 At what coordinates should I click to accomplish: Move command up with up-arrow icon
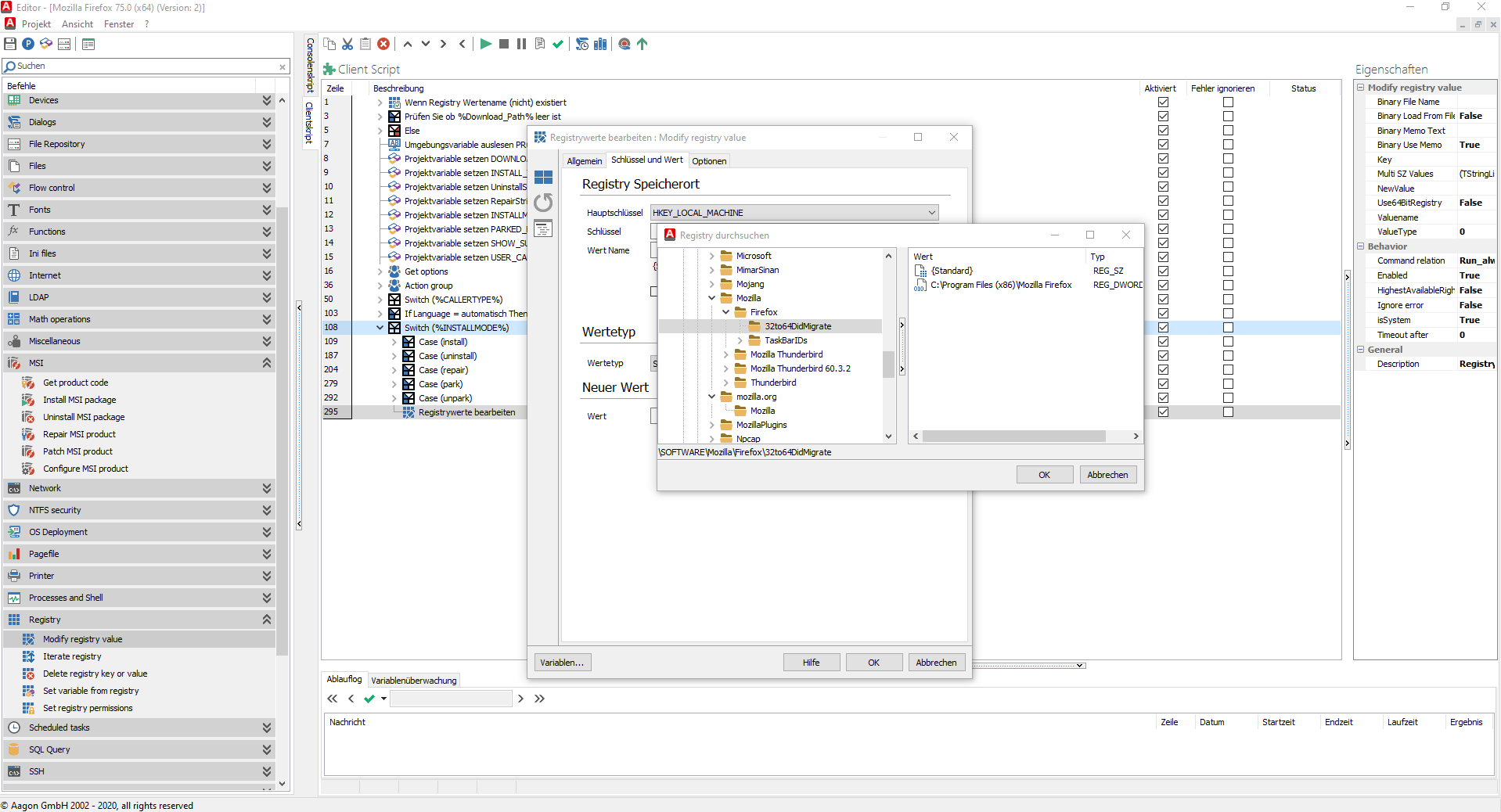pos(408,44)
